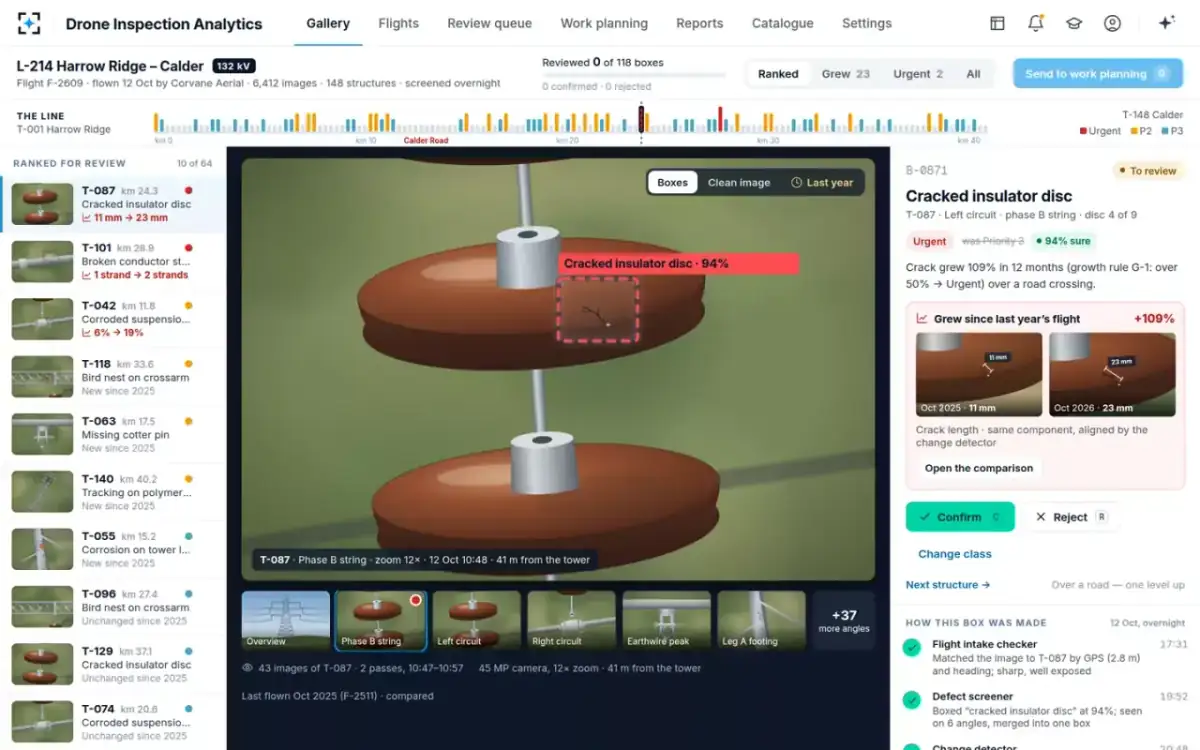
Task: Select T-087 Cracked insulator disc row
Action: pyautogui.click(x=113, y=204)
